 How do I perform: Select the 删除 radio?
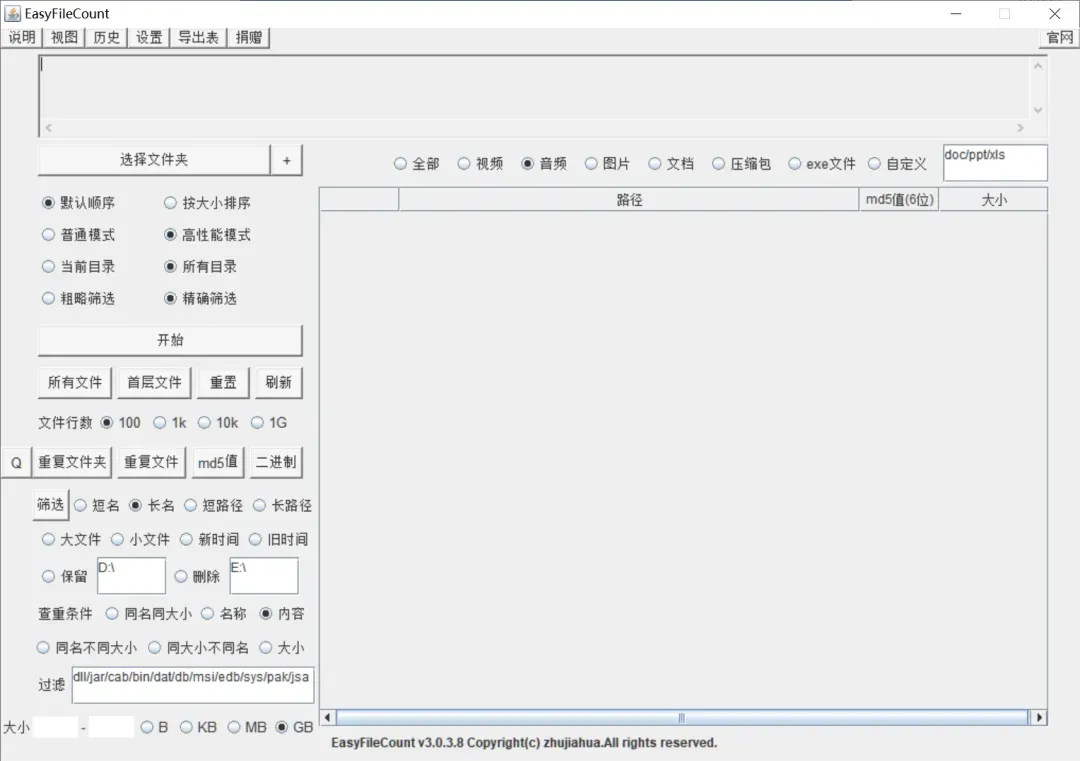[197, 576]
